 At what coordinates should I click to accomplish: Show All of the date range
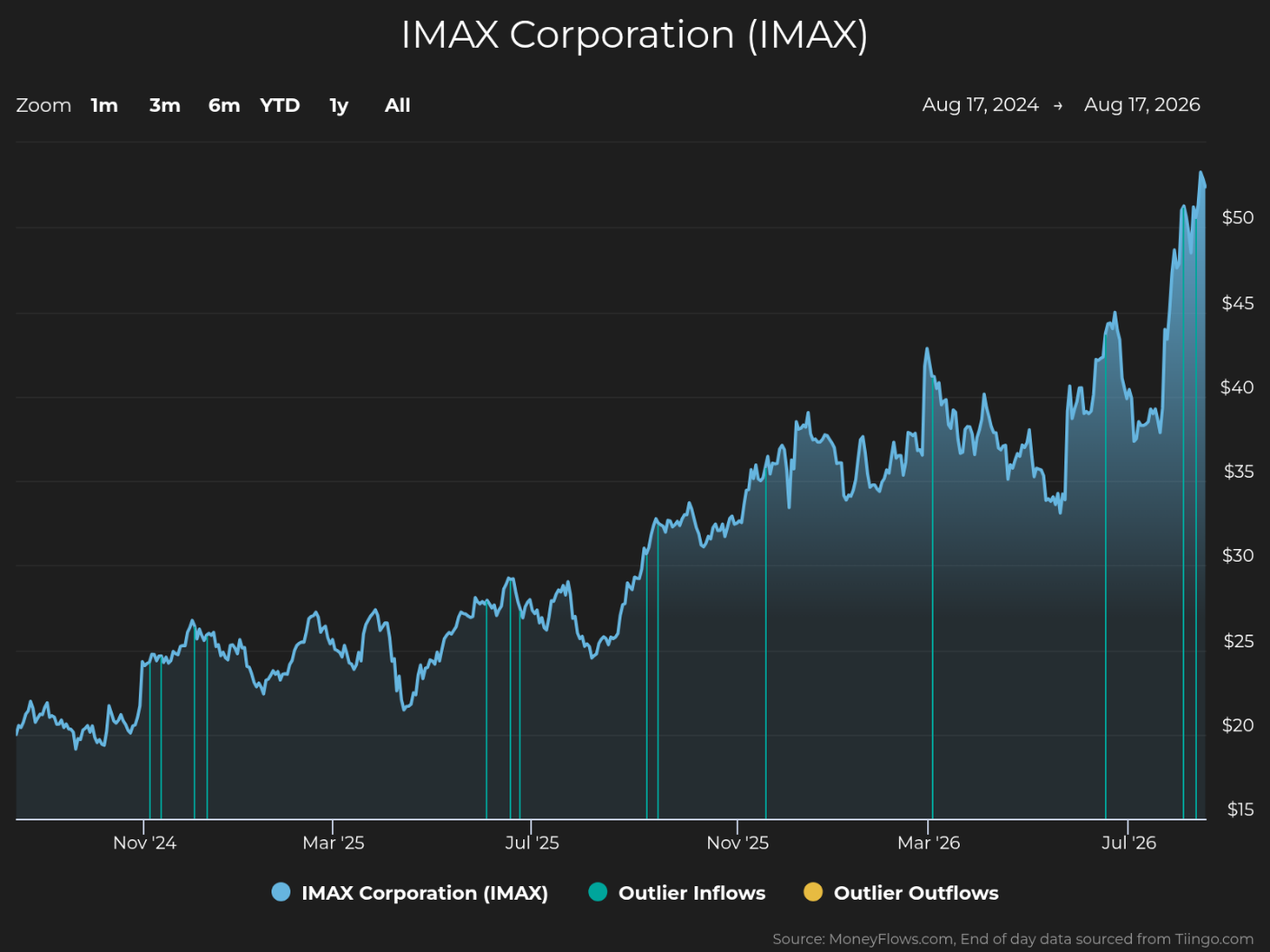tap(398, 105)
